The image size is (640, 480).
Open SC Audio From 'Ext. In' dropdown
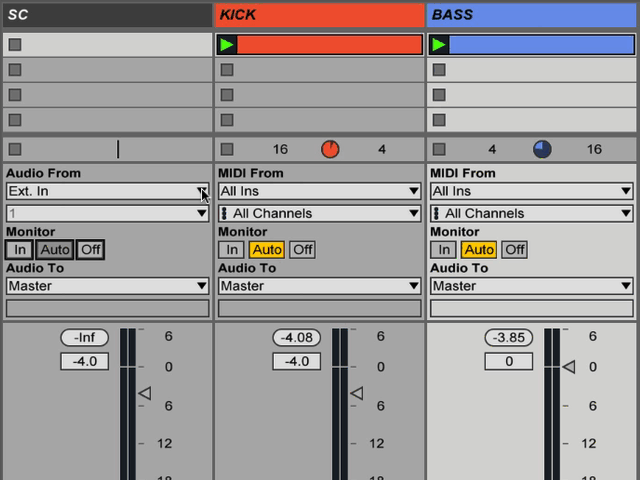(107, 191)
